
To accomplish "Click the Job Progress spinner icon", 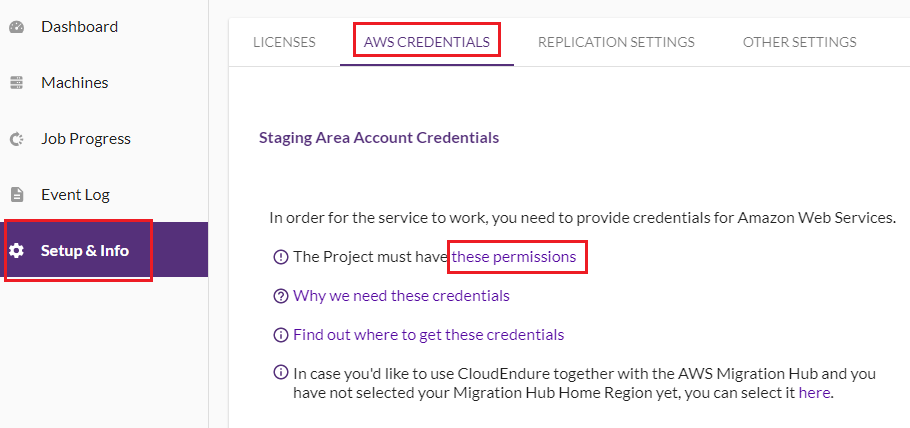I will [x=17, y=139].
